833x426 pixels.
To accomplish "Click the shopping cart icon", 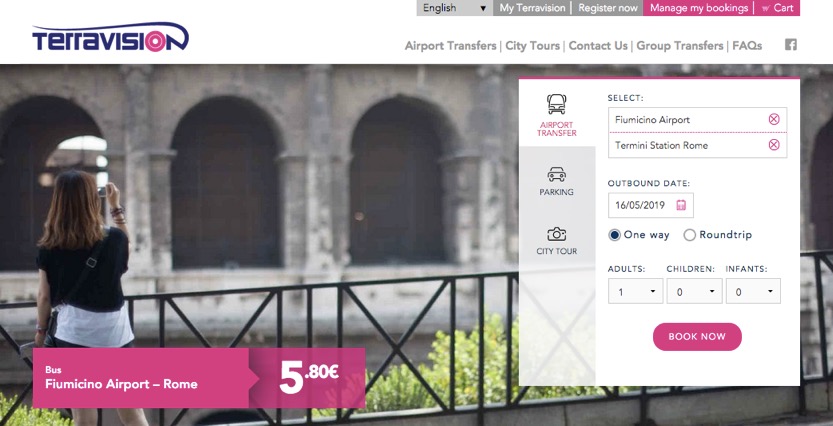I will tap(765, 8).
